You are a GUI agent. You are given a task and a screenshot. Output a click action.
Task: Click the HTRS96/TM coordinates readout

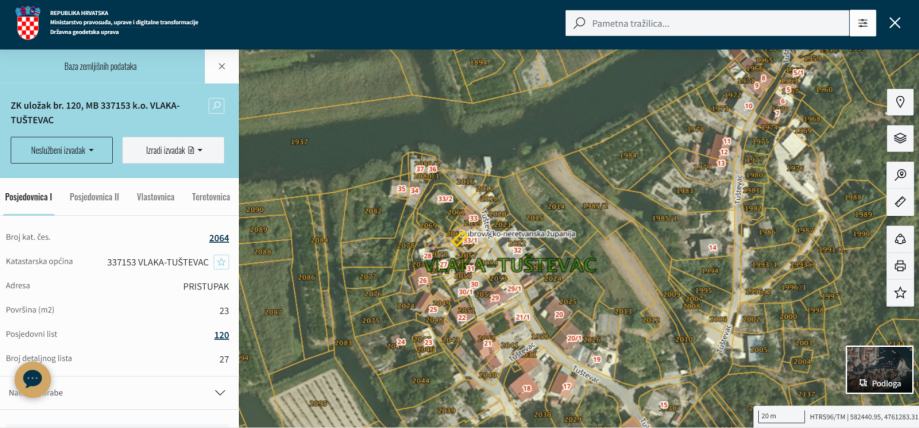point(863,417)
